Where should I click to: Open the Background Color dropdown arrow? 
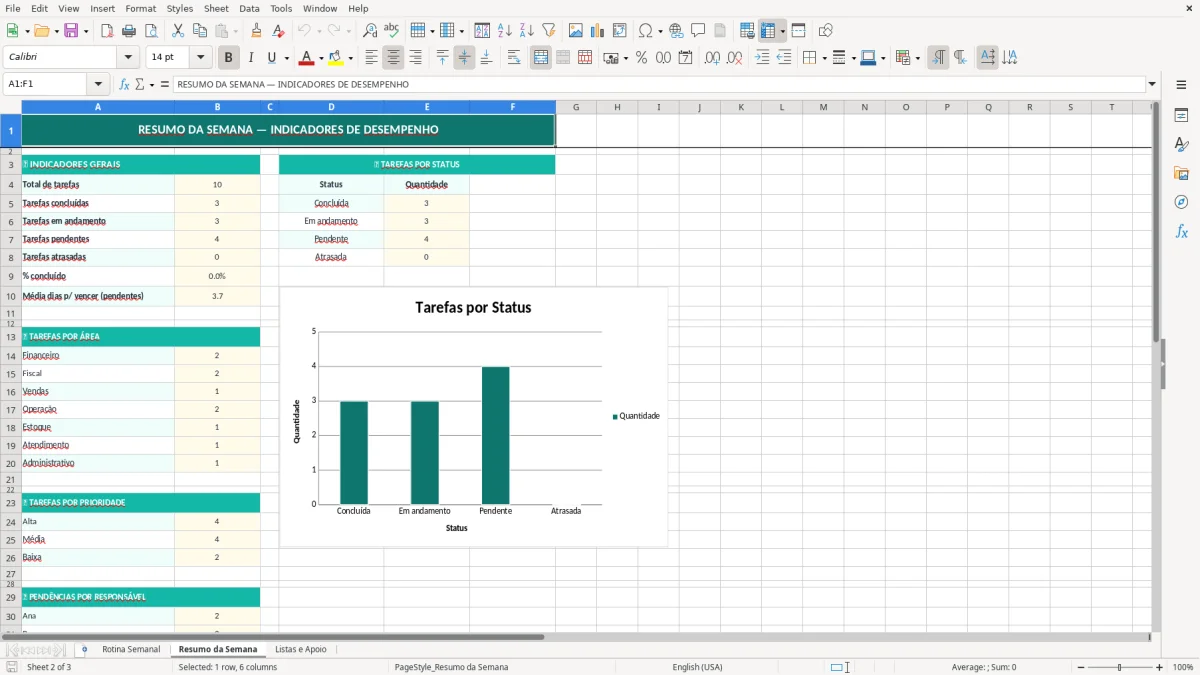pos(350,58)
